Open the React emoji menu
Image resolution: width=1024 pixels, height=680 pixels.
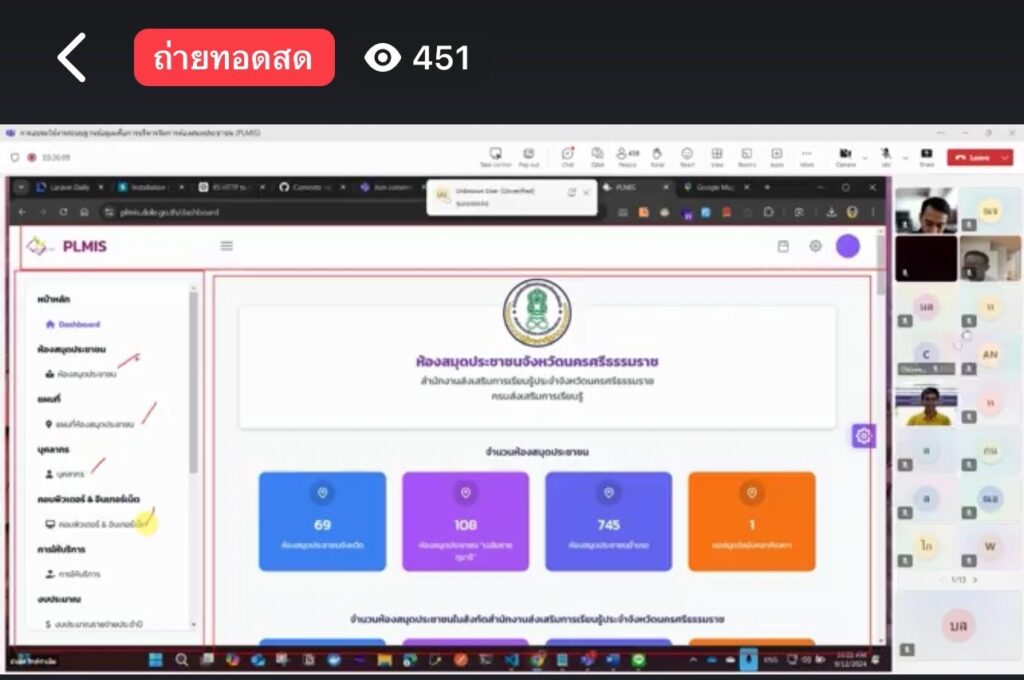pos(687,156)
